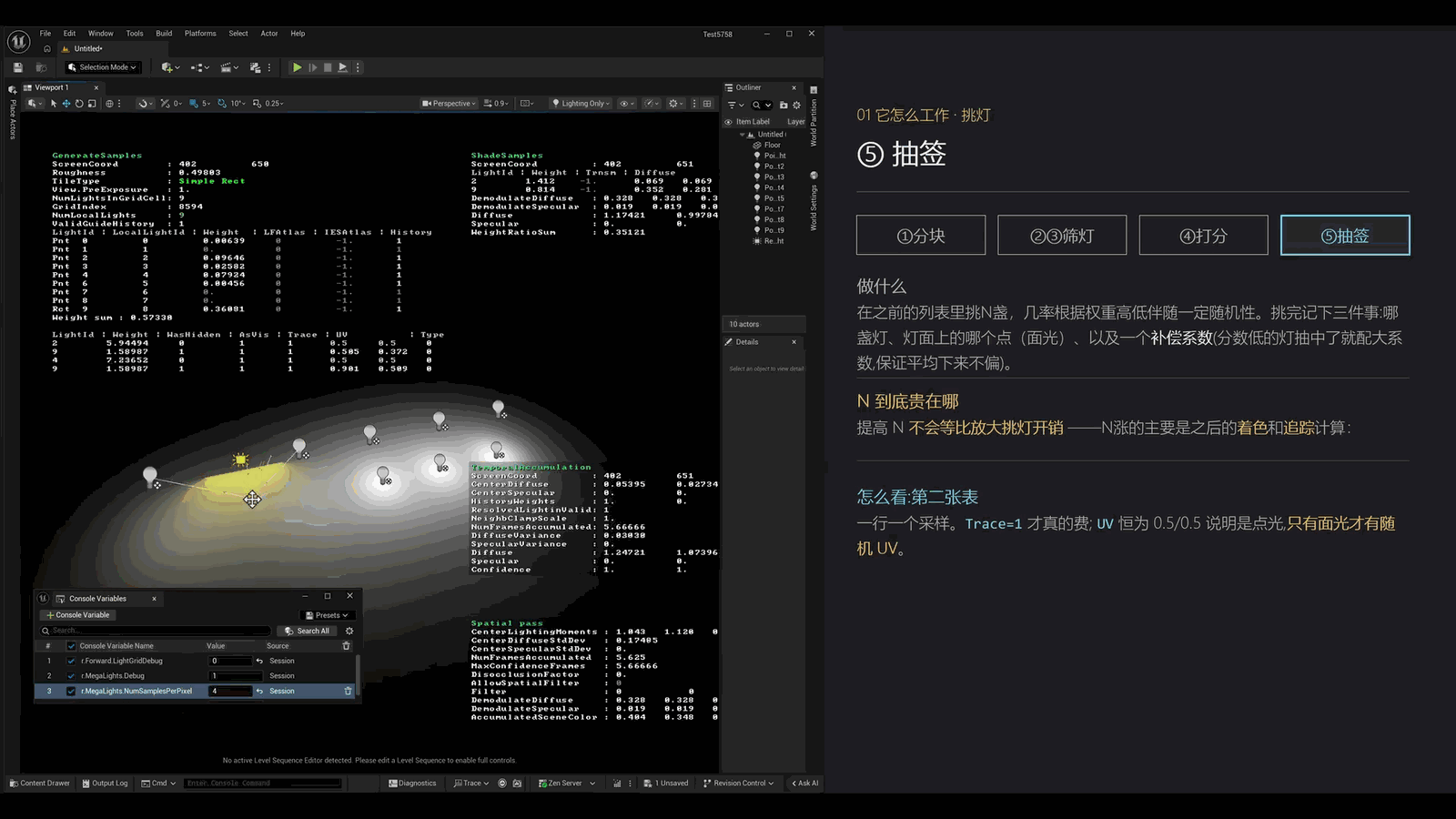This screenshot has width=1456, height=819.
Task: Click the add Console Variable button
Action: 78,615
